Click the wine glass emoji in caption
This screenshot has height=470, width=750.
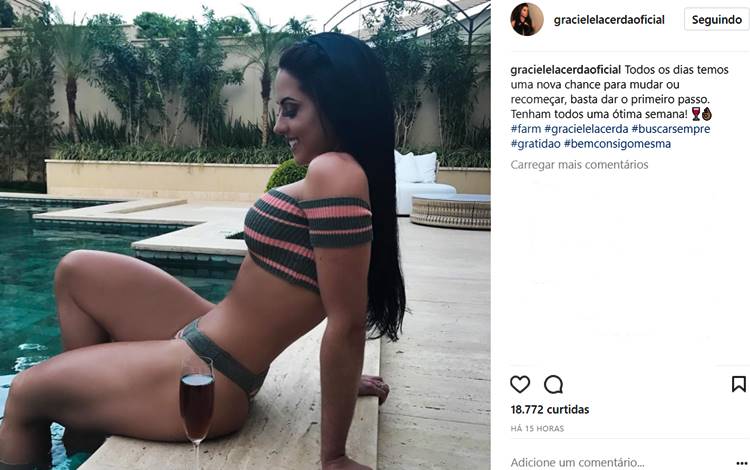tap(696, 114)
